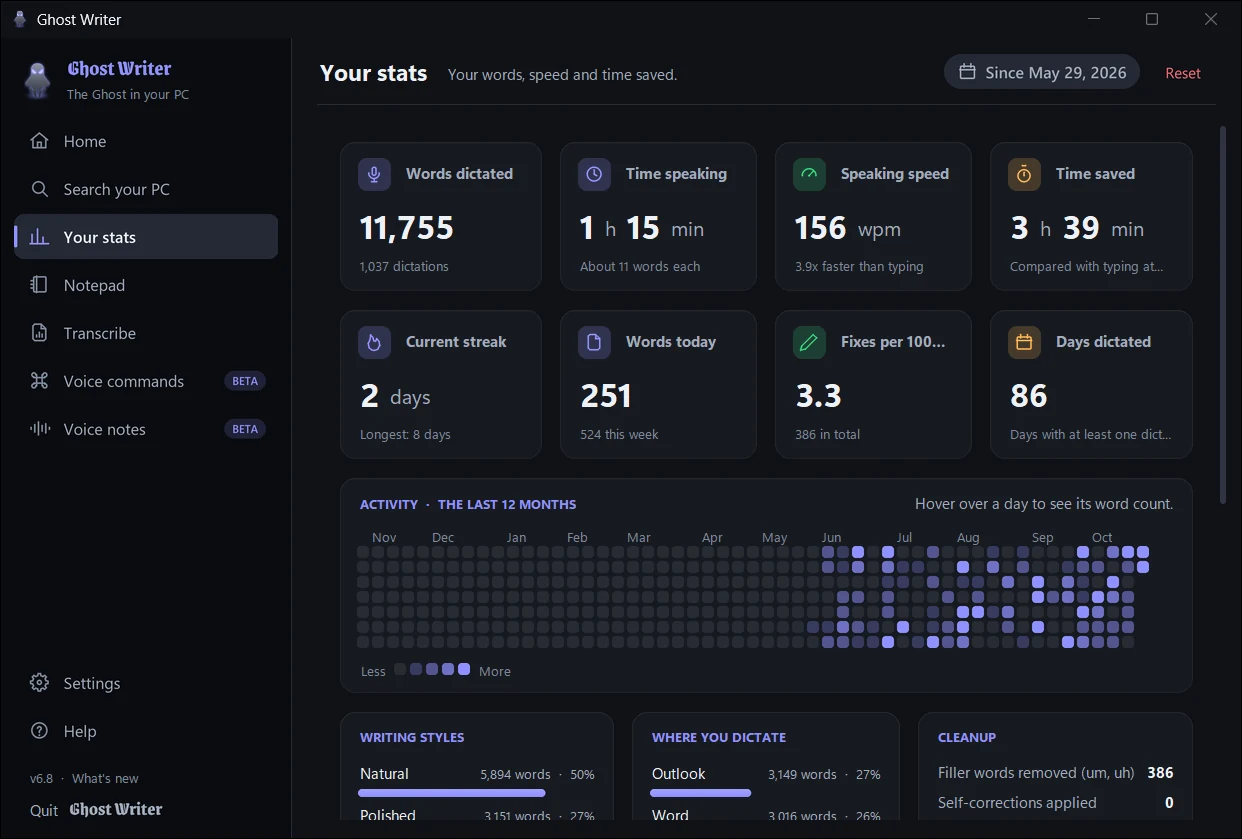Quit Ghost Writer from the sidebar

(96, 810)
